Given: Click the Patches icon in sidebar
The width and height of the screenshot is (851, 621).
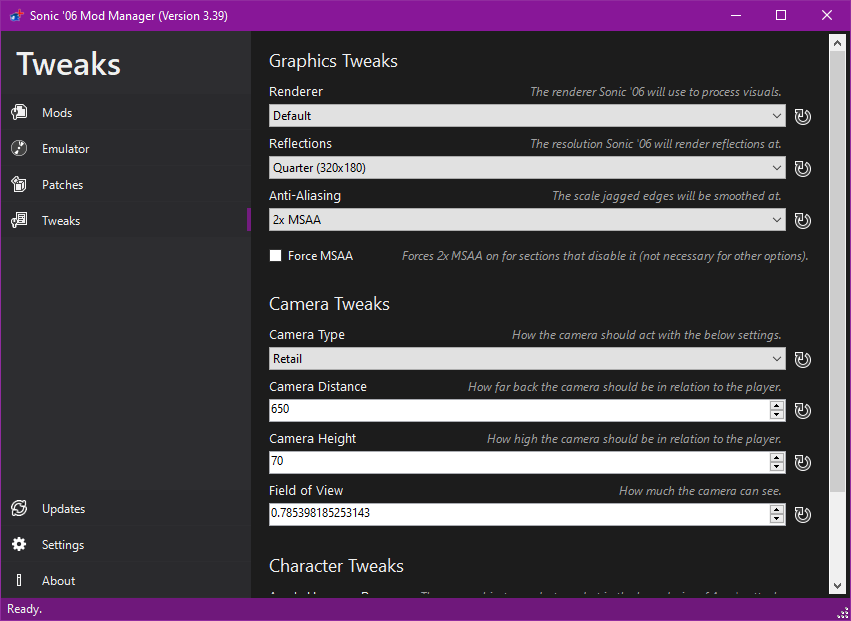Looking at the screenshot, I should coord(19,185).
